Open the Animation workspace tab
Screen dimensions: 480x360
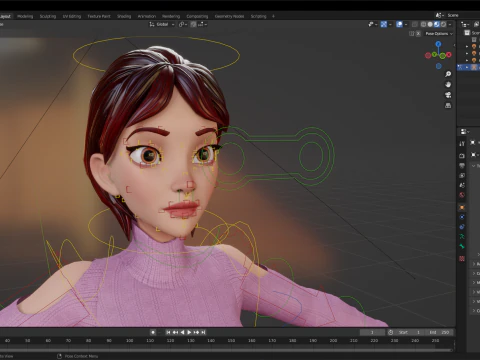[x=147, y=16]
